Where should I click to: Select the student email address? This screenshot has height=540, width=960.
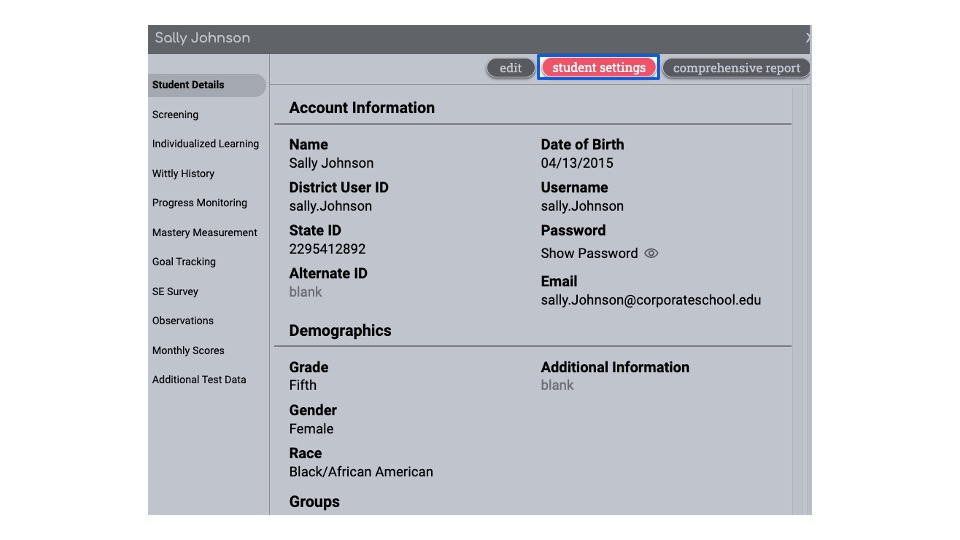(651, 300)
